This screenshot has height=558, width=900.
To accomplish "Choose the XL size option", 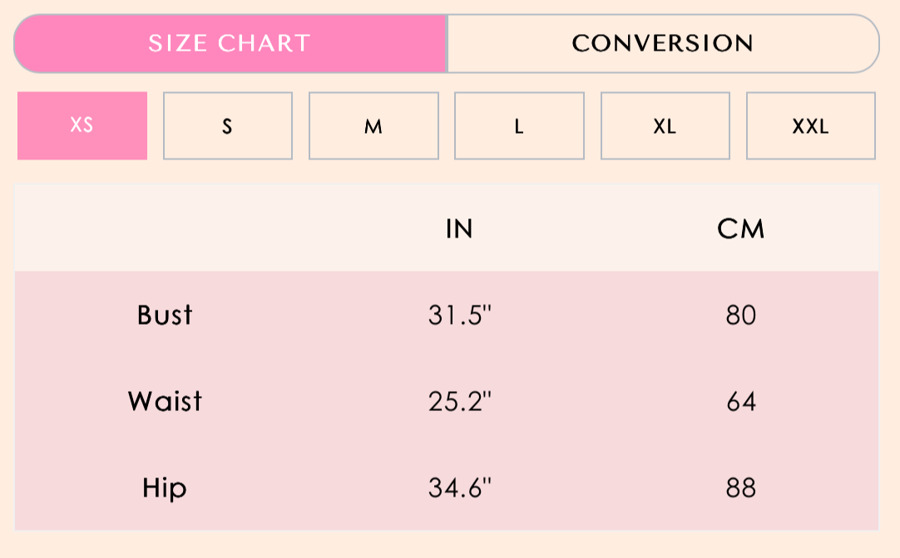I will point(665,126).
